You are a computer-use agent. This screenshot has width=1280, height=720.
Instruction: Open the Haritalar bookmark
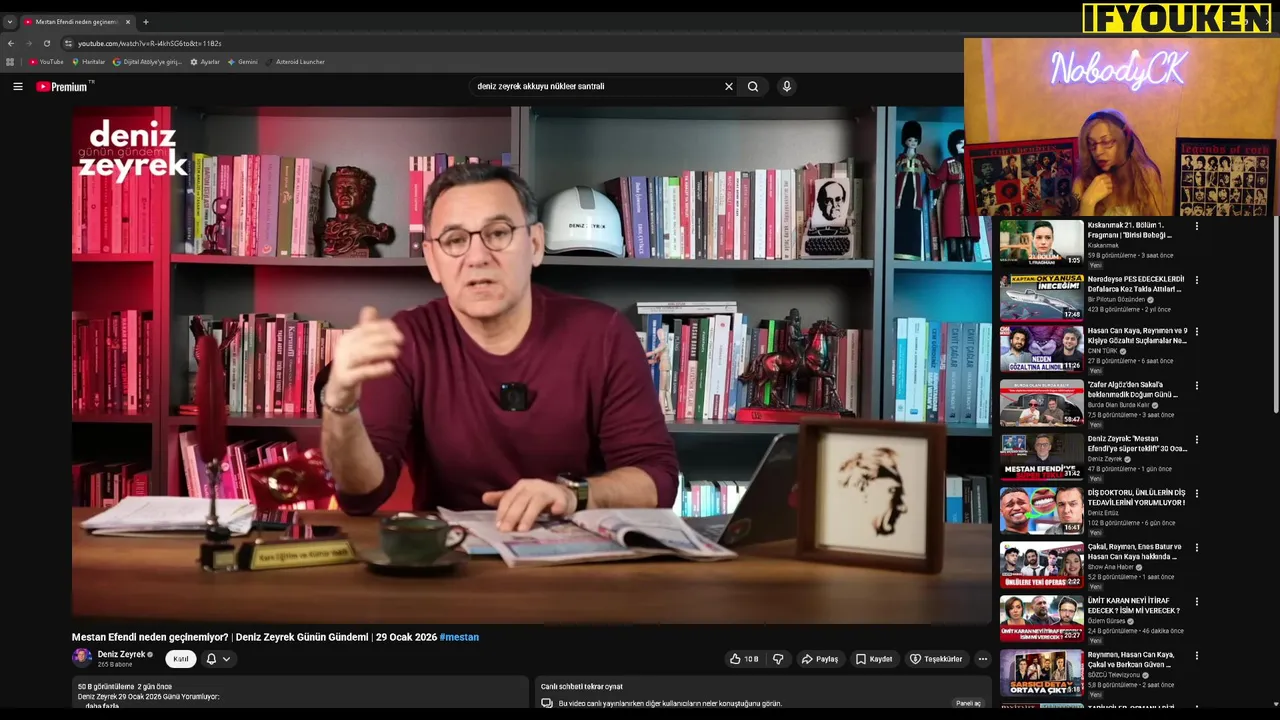pyautogui.click(x=88, y=62)
